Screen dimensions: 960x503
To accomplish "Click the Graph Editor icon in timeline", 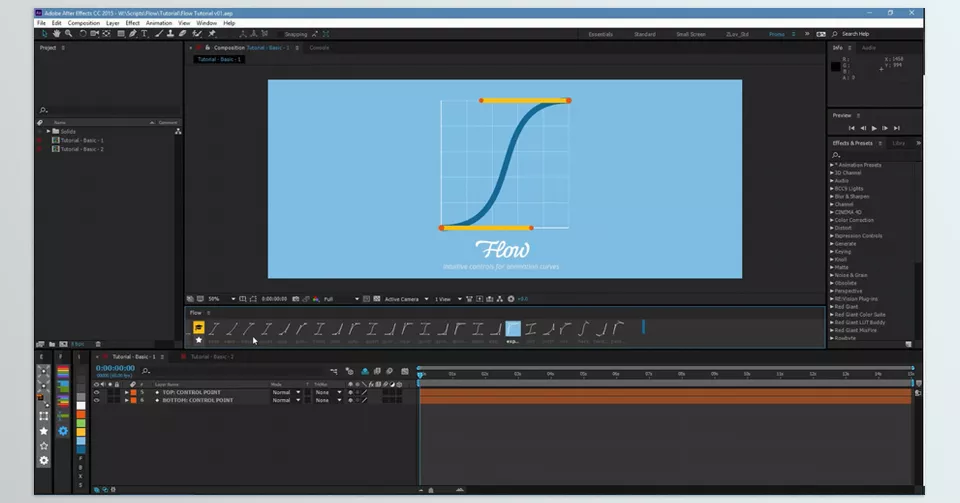I will 405,371.
